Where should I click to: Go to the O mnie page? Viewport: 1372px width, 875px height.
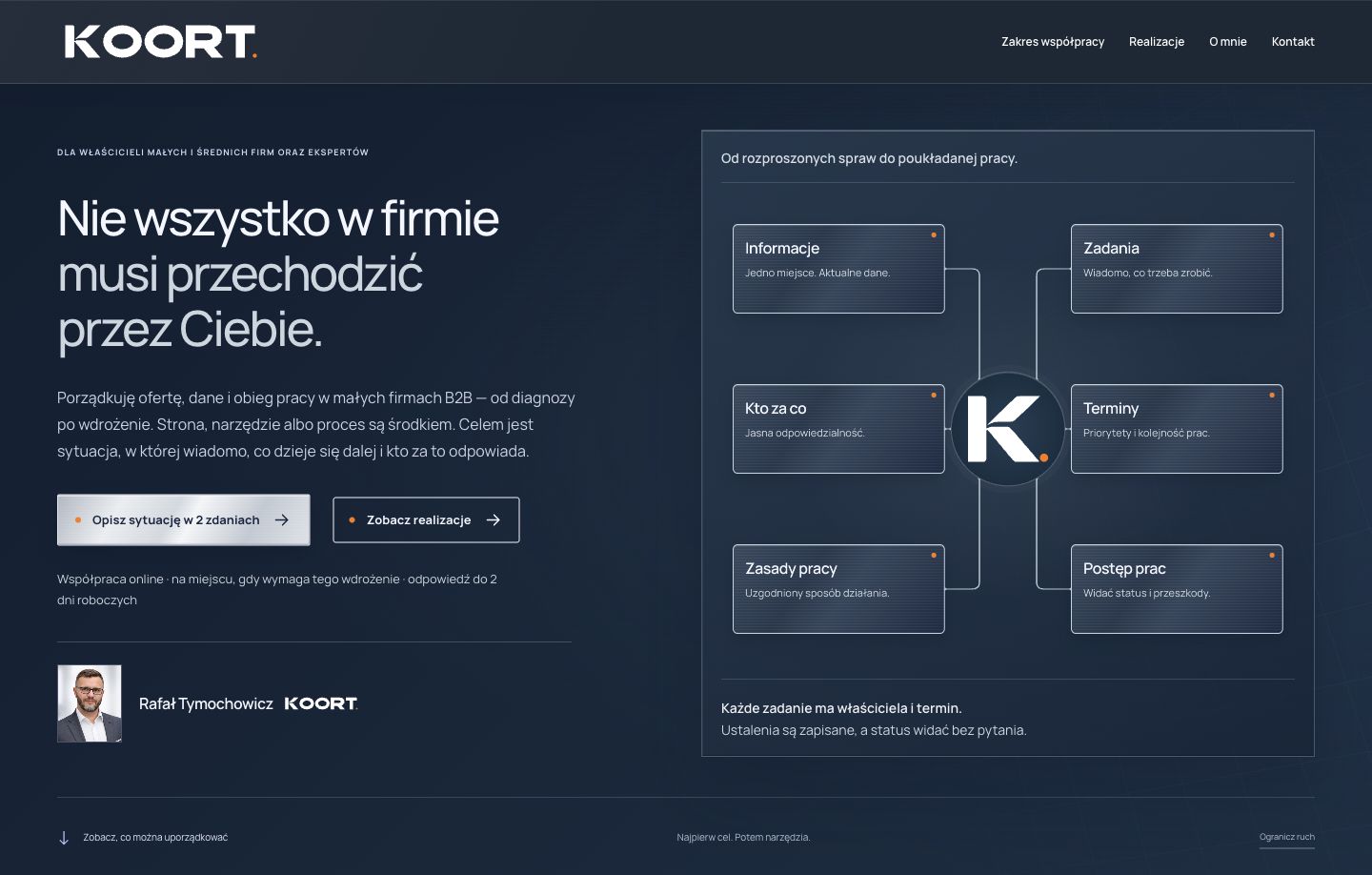pyautogui.click(x=1228, y=42)
